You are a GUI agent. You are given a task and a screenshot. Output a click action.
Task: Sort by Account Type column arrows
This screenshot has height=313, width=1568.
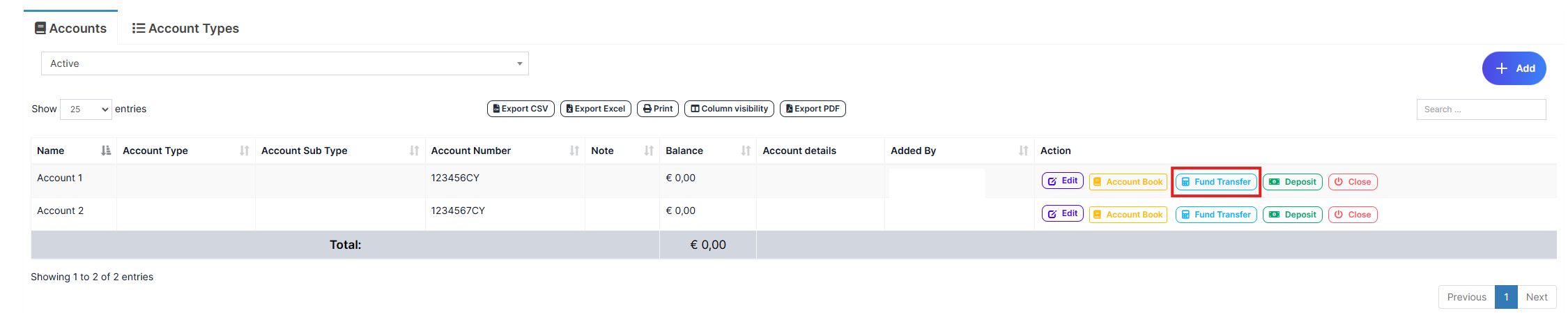click(x=244, y=151)
